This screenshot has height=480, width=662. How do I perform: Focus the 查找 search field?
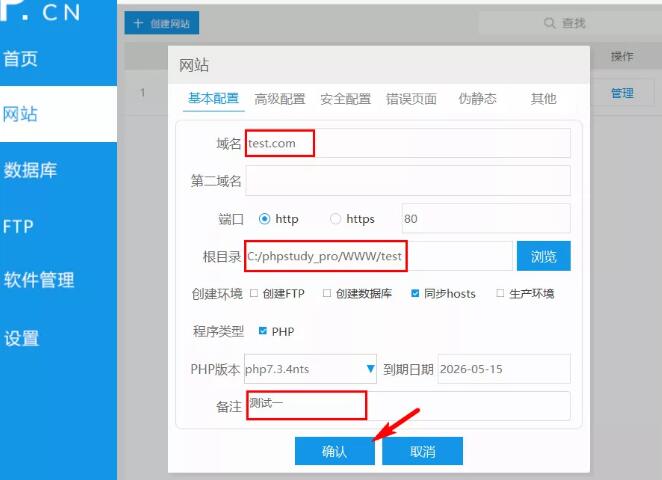(x=570, y=23)
